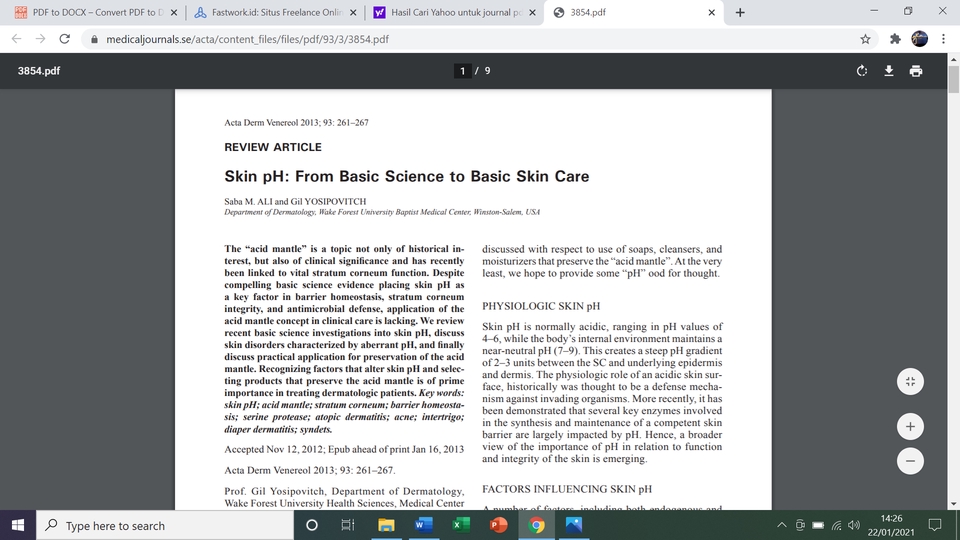Go back to the previous page
The height and width of the screenshot is (540, 960).
coord(17,39)
